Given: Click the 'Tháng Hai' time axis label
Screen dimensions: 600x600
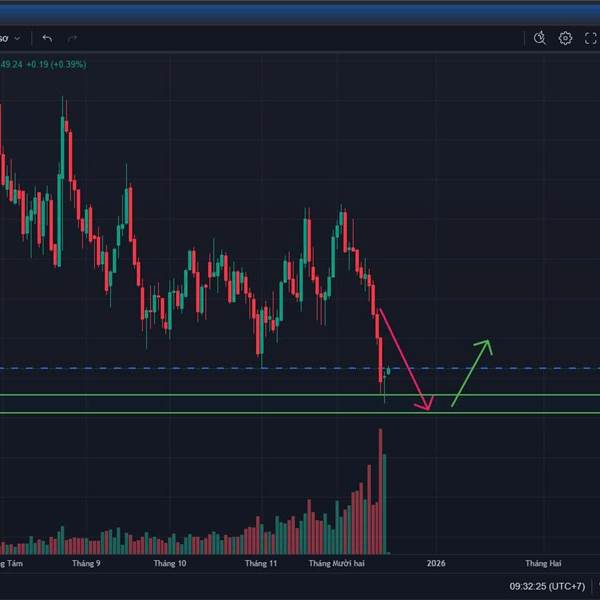Looking at the screenshot, I should 543,563.
